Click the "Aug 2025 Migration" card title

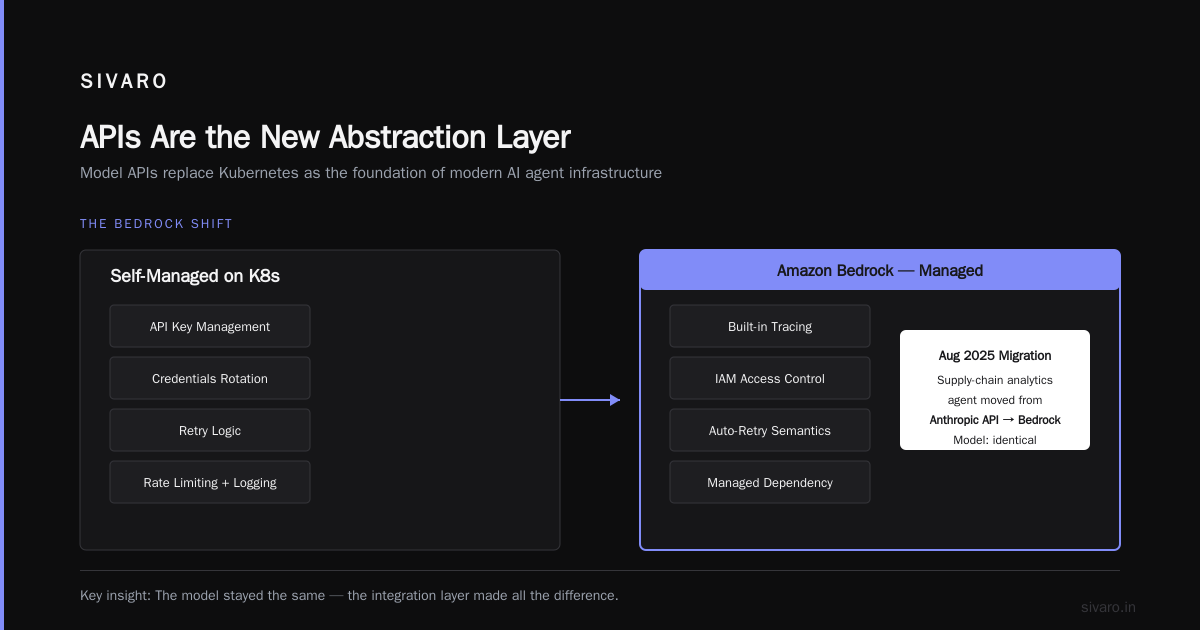[x=995, y=355]
